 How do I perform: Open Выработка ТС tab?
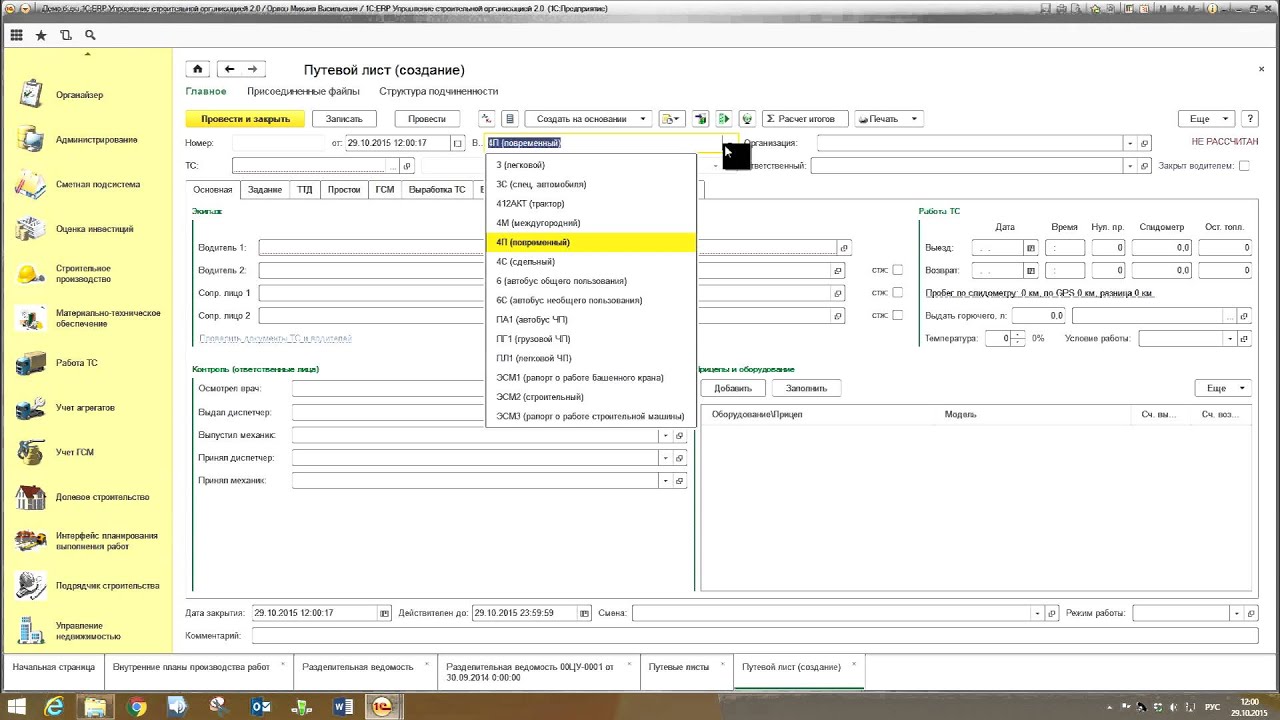[437, 189]
